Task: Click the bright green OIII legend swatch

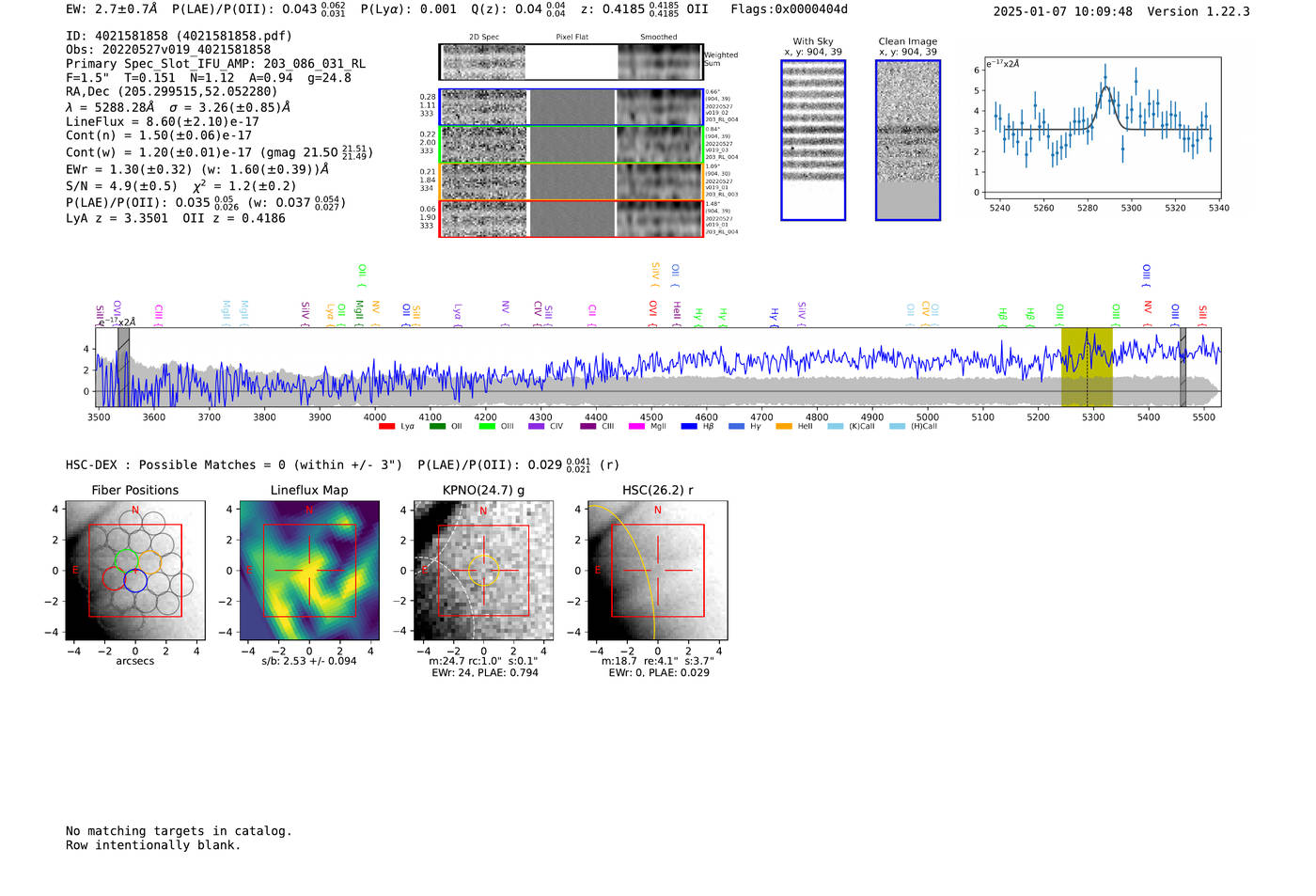Action: click(x=487, y=427)
